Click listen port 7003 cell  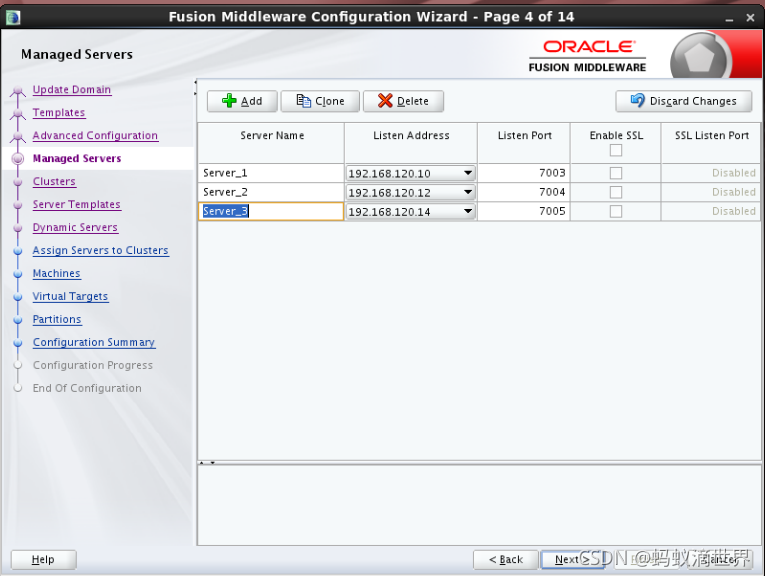(x=523, y=173)
